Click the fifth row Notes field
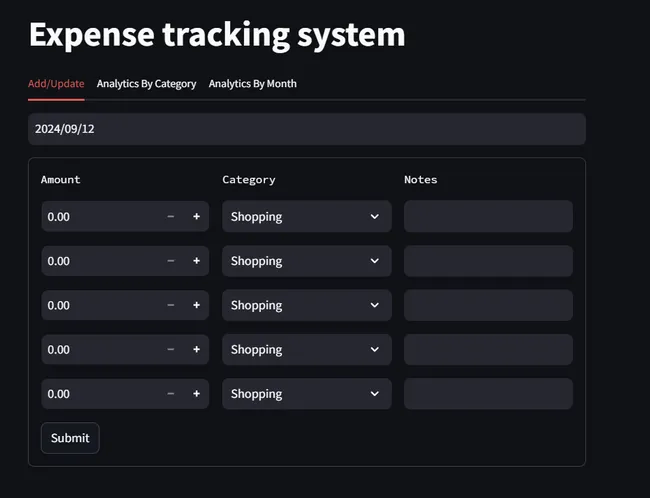Screen dimensions: 650x498 click(488, 394)
